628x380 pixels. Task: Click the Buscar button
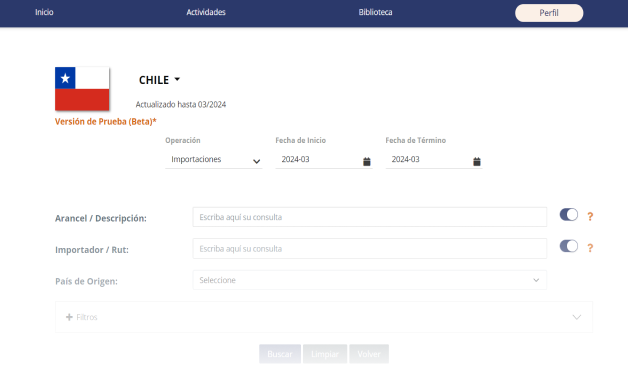pos(280,354)
